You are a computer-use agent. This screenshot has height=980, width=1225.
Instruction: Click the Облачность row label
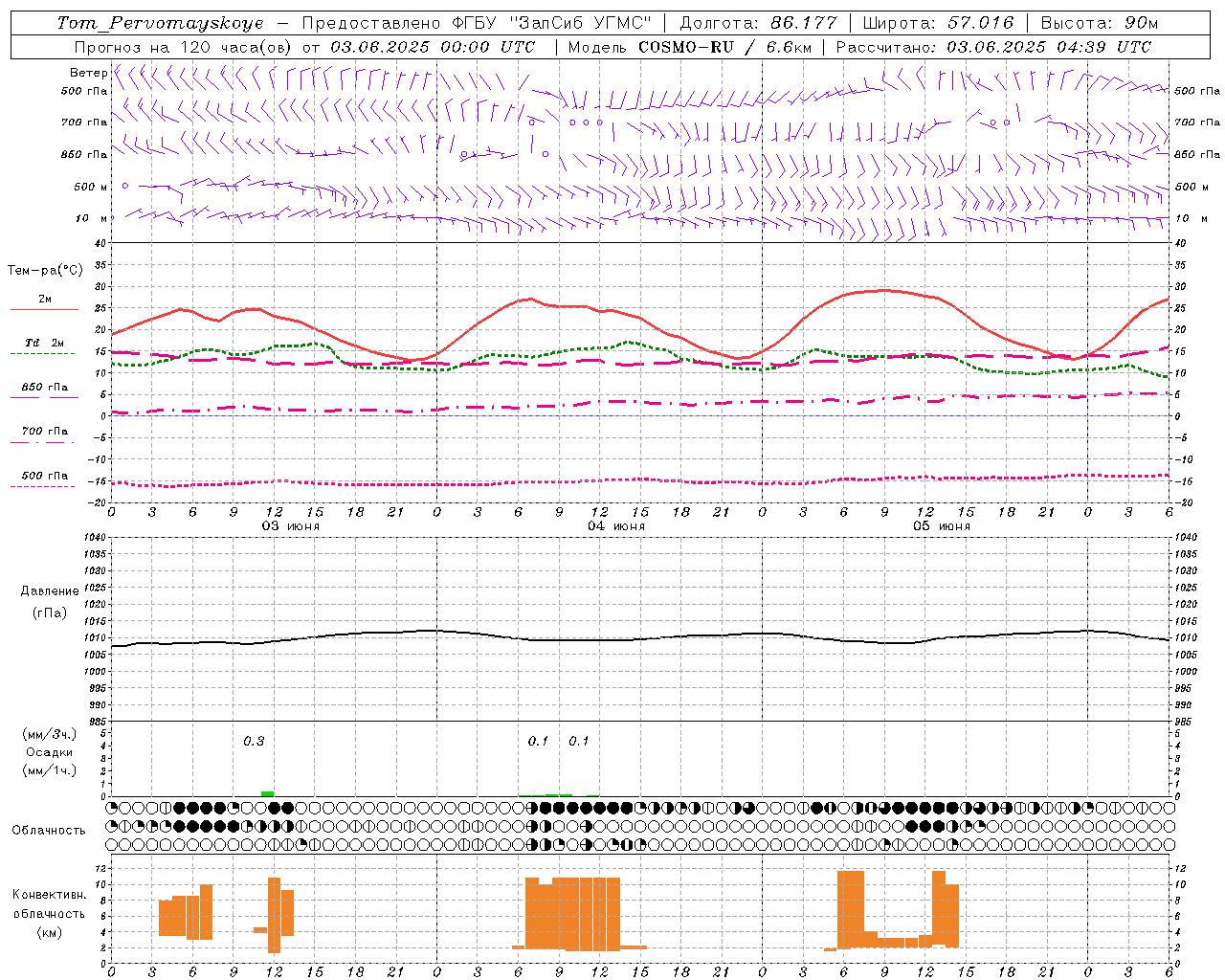[49, 830]
